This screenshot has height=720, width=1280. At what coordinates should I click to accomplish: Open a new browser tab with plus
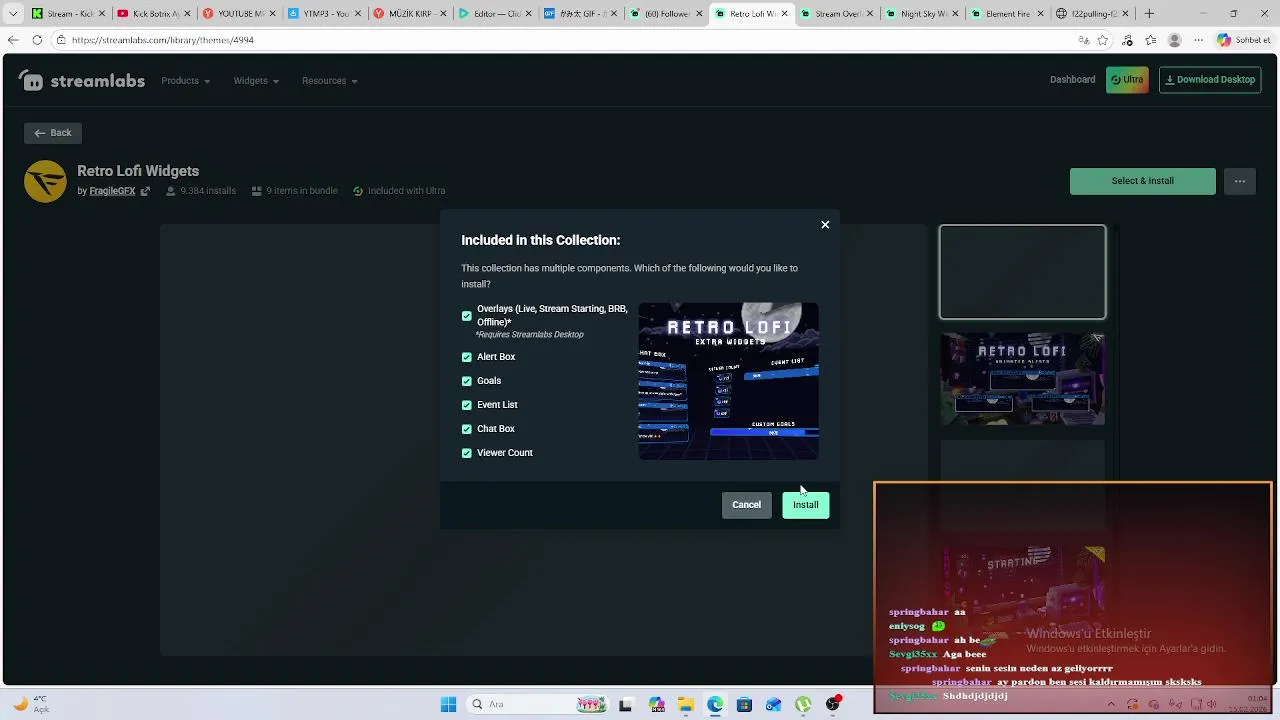(1149, 14)
